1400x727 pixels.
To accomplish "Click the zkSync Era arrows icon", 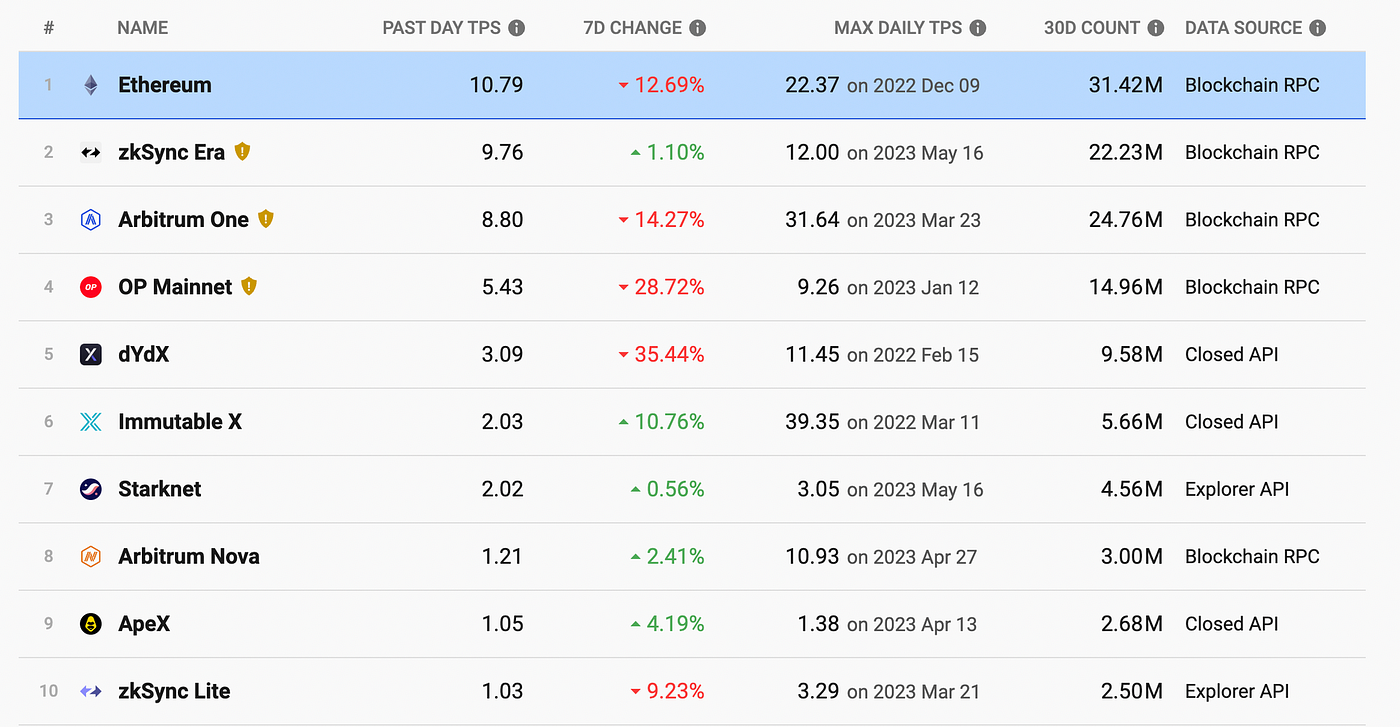I will [x=91, y=153].
